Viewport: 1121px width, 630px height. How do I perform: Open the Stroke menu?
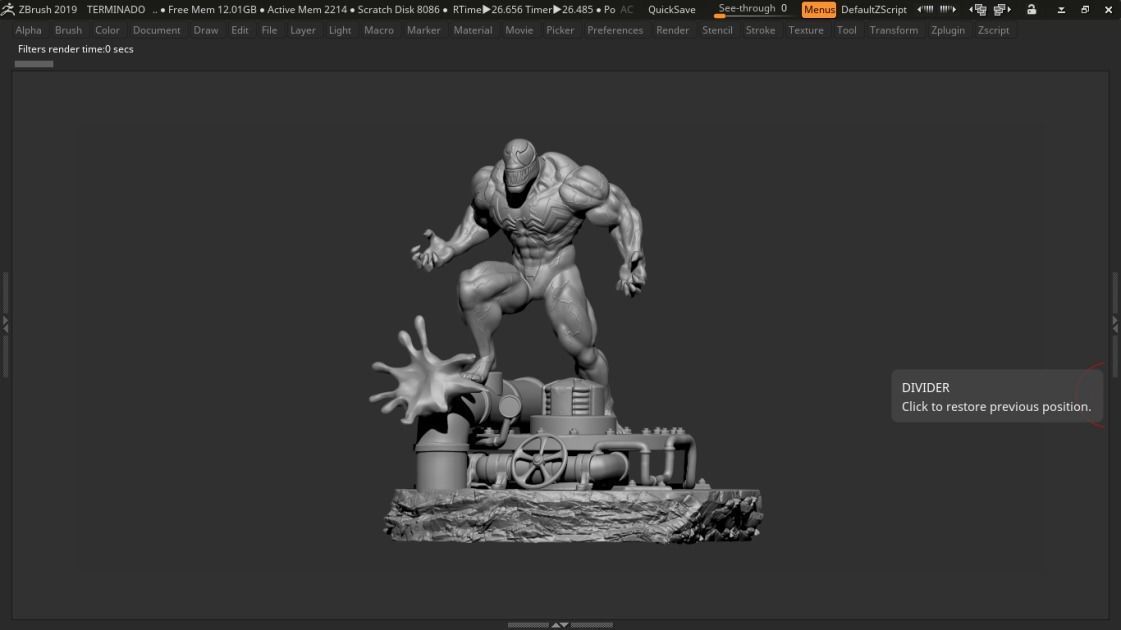point(760,30)
